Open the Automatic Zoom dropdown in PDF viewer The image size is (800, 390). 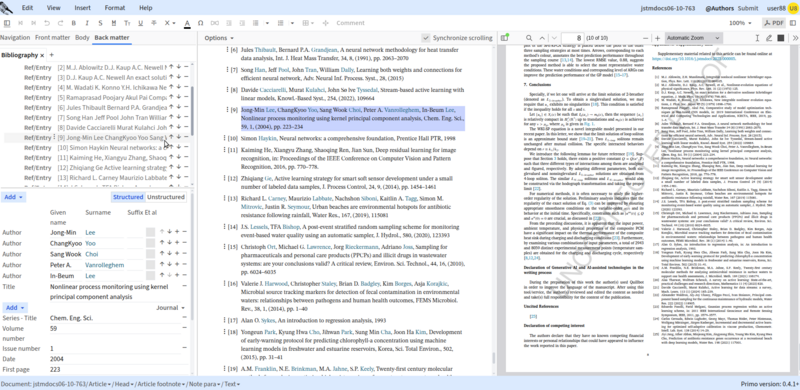693,38
